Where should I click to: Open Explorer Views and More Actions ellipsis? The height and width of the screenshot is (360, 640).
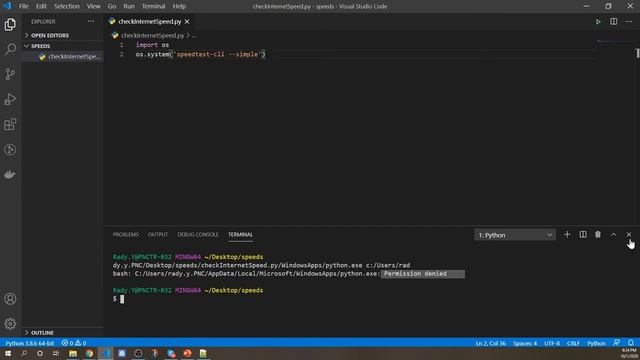point(91,22)
